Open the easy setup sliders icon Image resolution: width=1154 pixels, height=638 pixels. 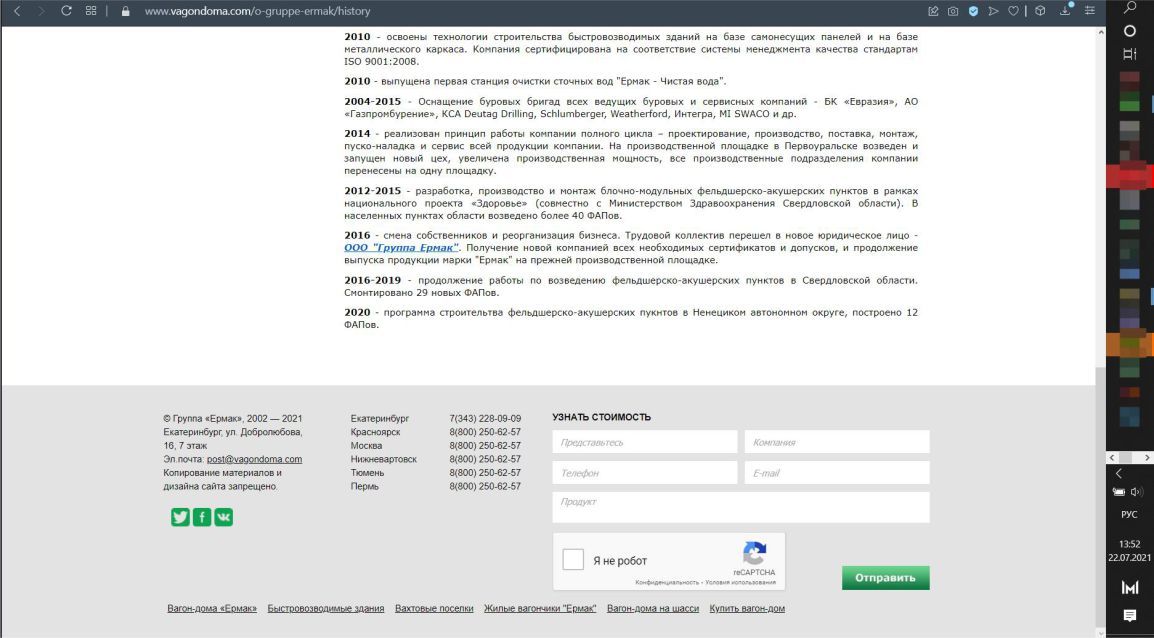point(1090,11)
